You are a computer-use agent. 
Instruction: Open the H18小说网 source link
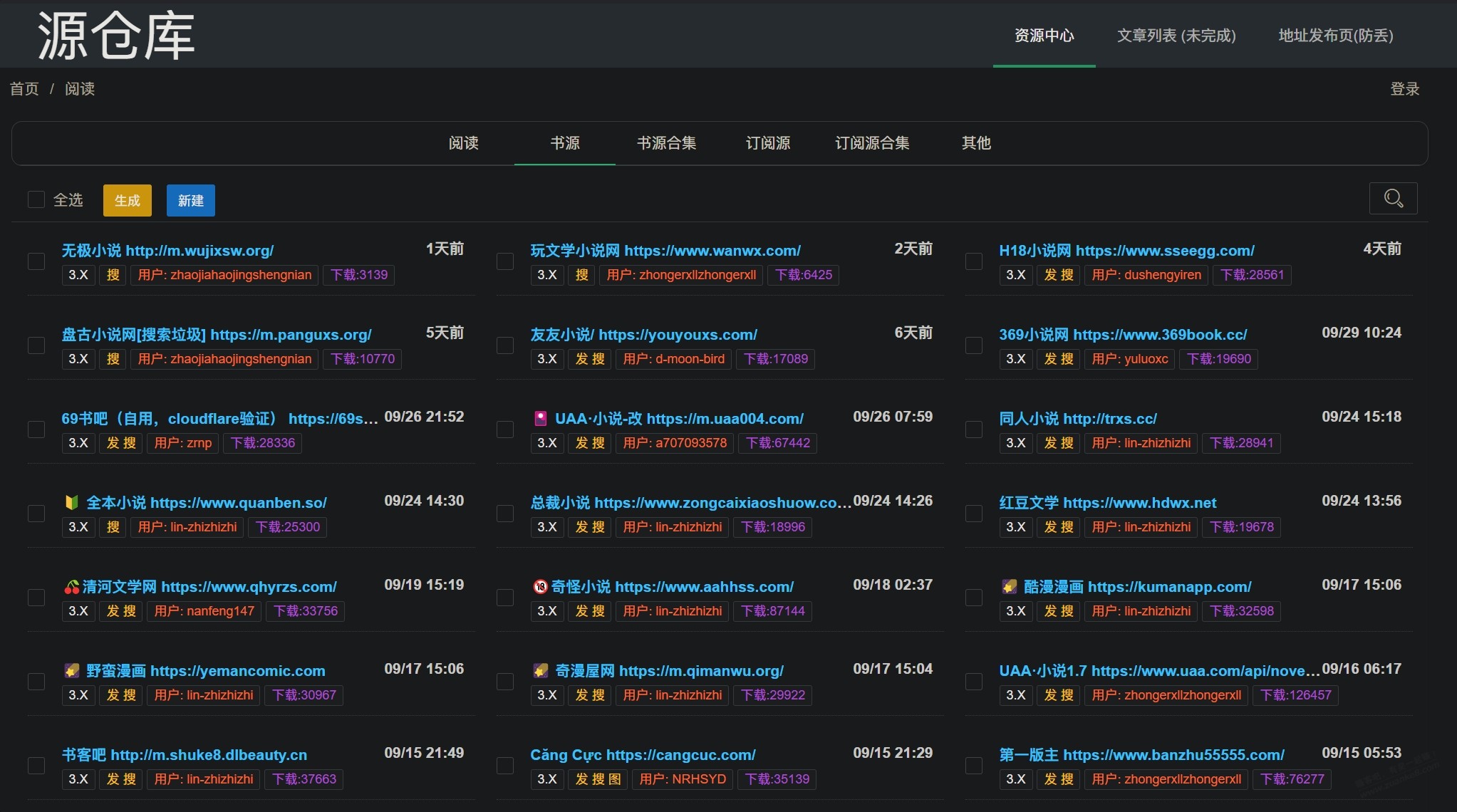point(1126,251)
